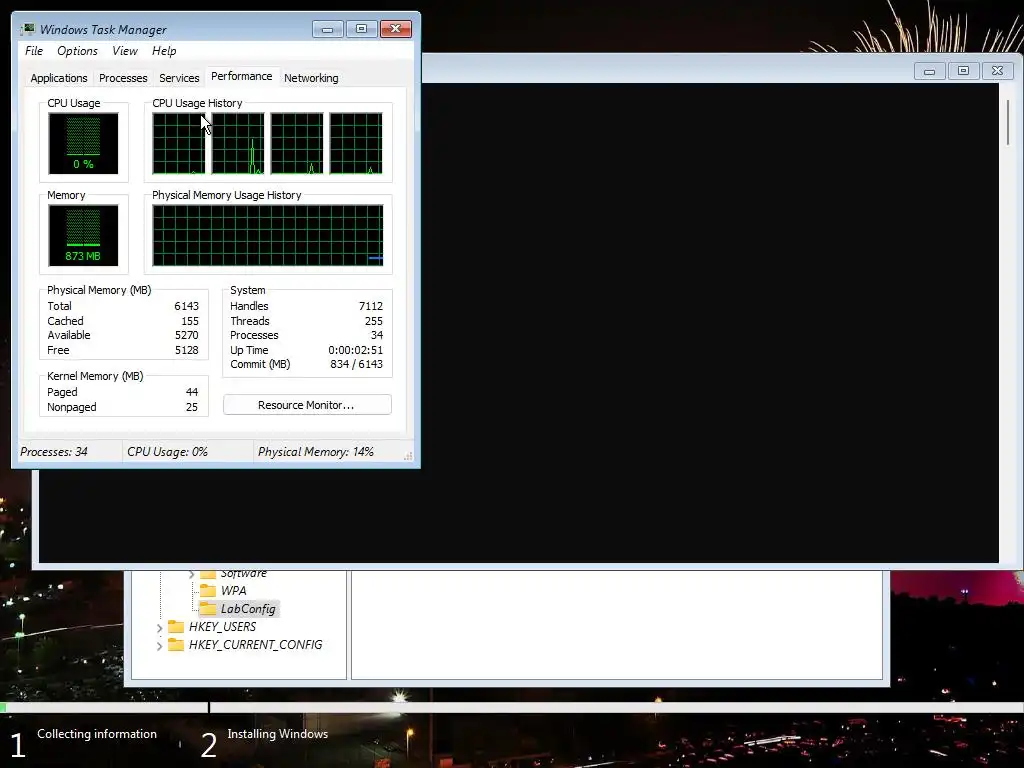This screenshot has width=1024, height=768.
Task: Switch to the Networking tab
Action: coord(311,78)
